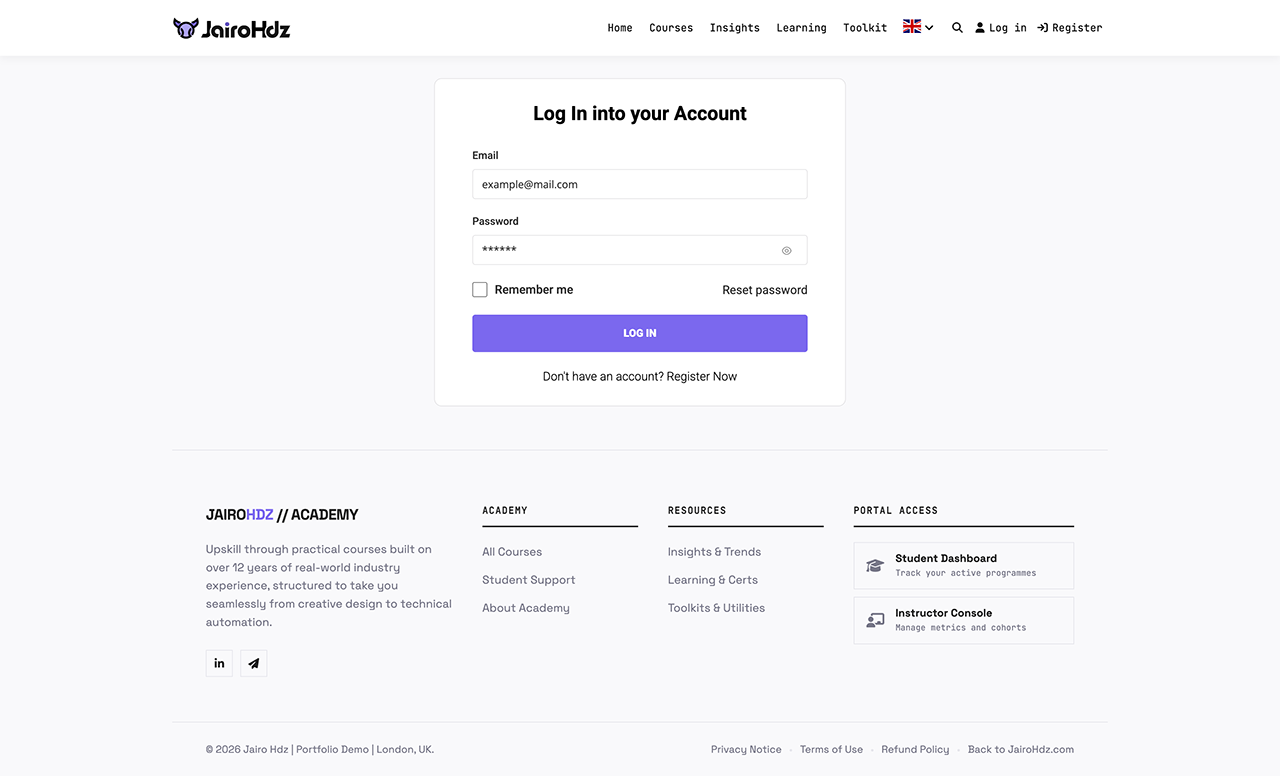Tick the Remember me checkbox
This screenshot has width=1280, height=776.
(x=480, y=290)
